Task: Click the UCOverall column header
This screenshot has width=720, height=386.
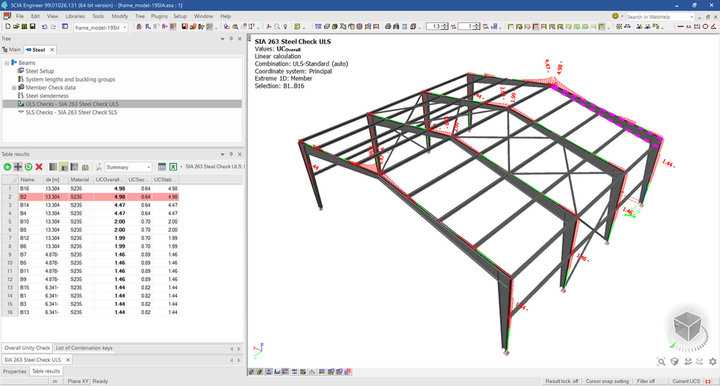Action: click(109, 179)
